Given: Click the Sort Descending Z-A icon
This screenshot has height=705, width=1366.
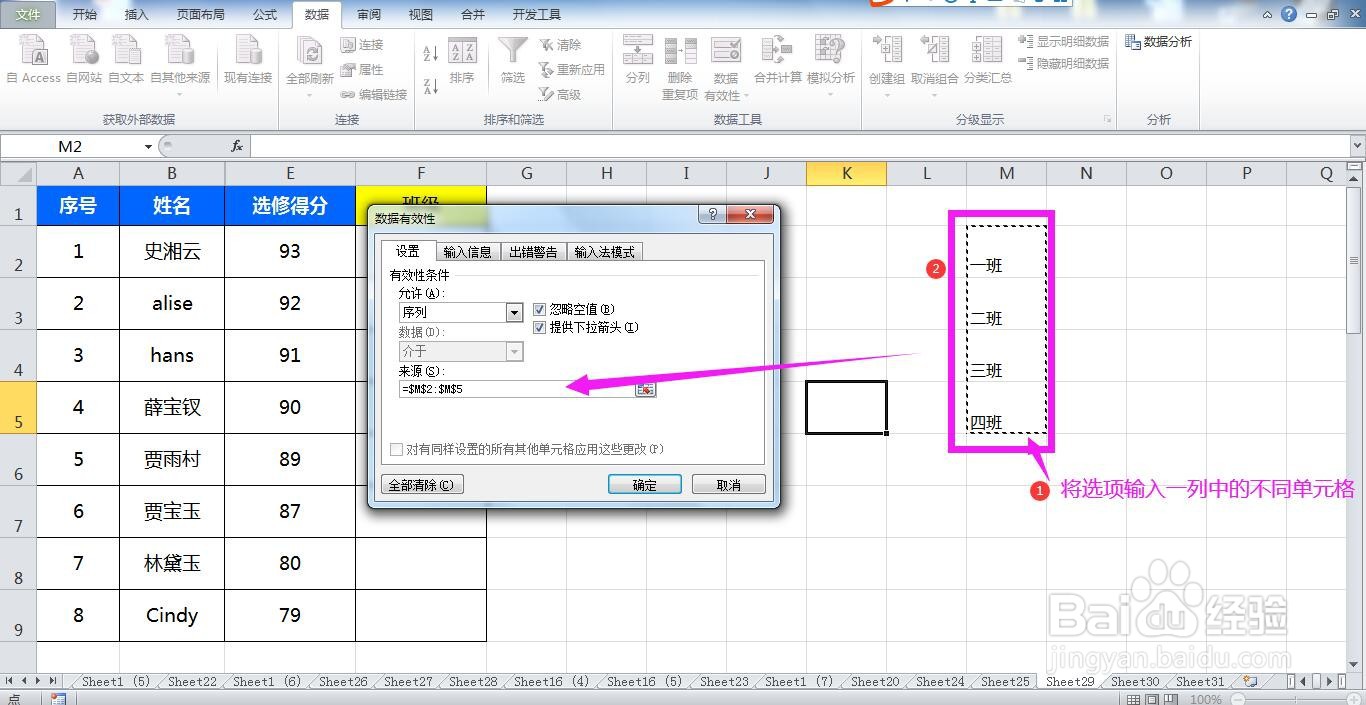Looking at the screenshot, I should coord(431,86).
